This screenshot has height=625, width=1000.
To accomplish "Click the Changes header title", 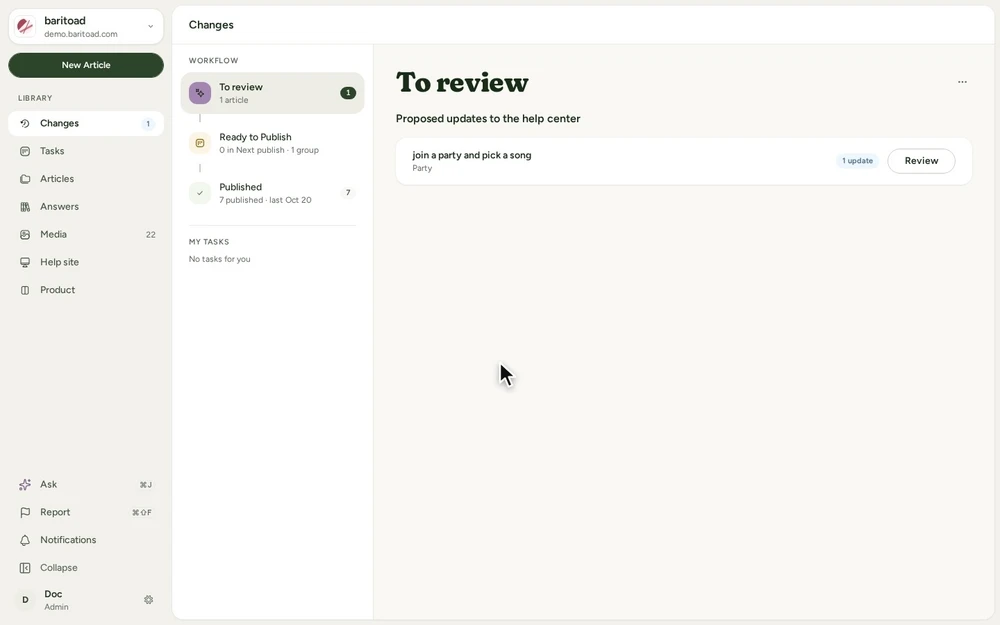I will pyautogui.click(x=211, y=25).
